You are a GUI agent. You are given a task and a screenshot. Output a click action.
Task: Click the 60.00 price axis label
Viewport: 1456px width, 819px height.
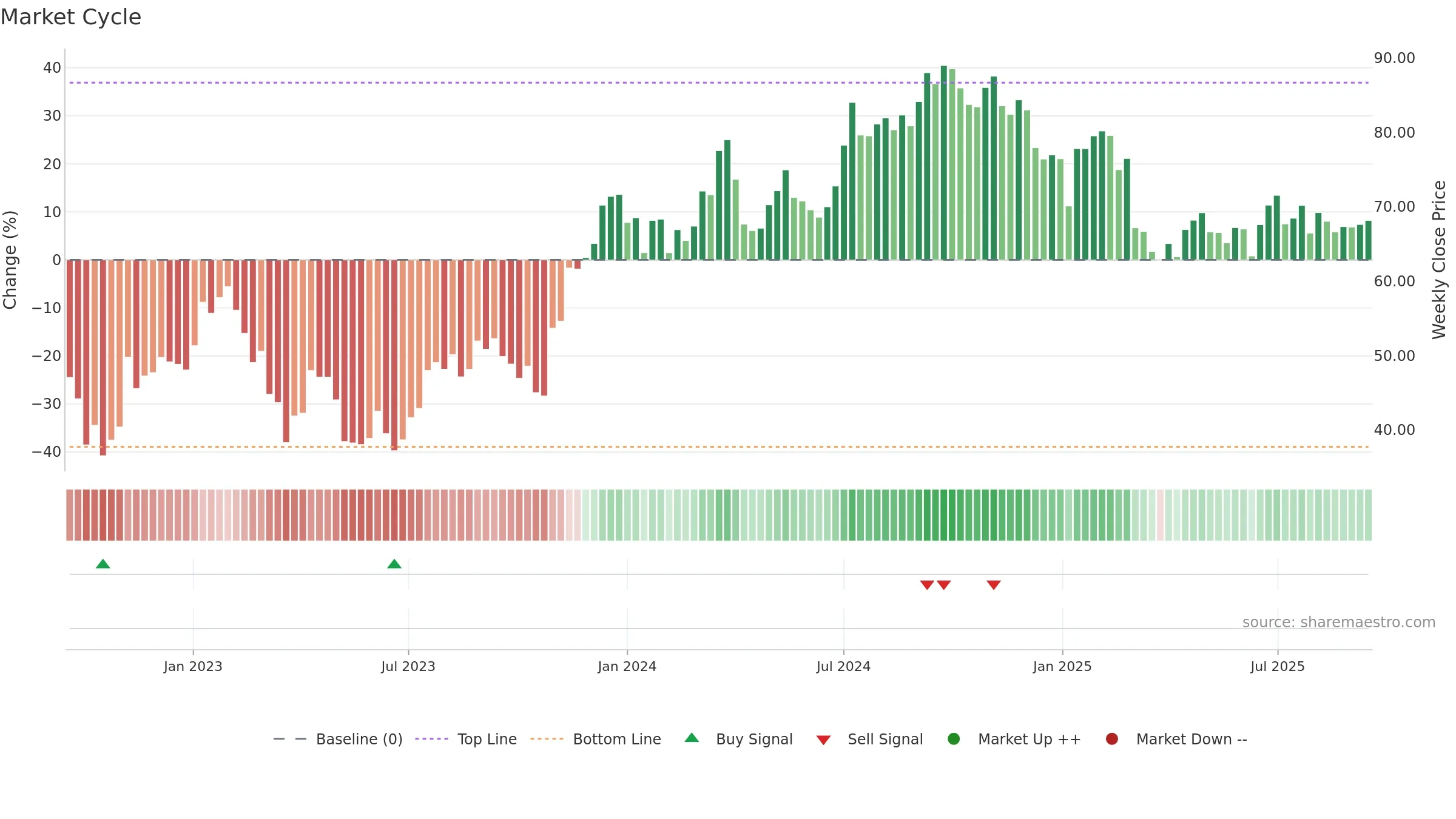coord(1395,281)
